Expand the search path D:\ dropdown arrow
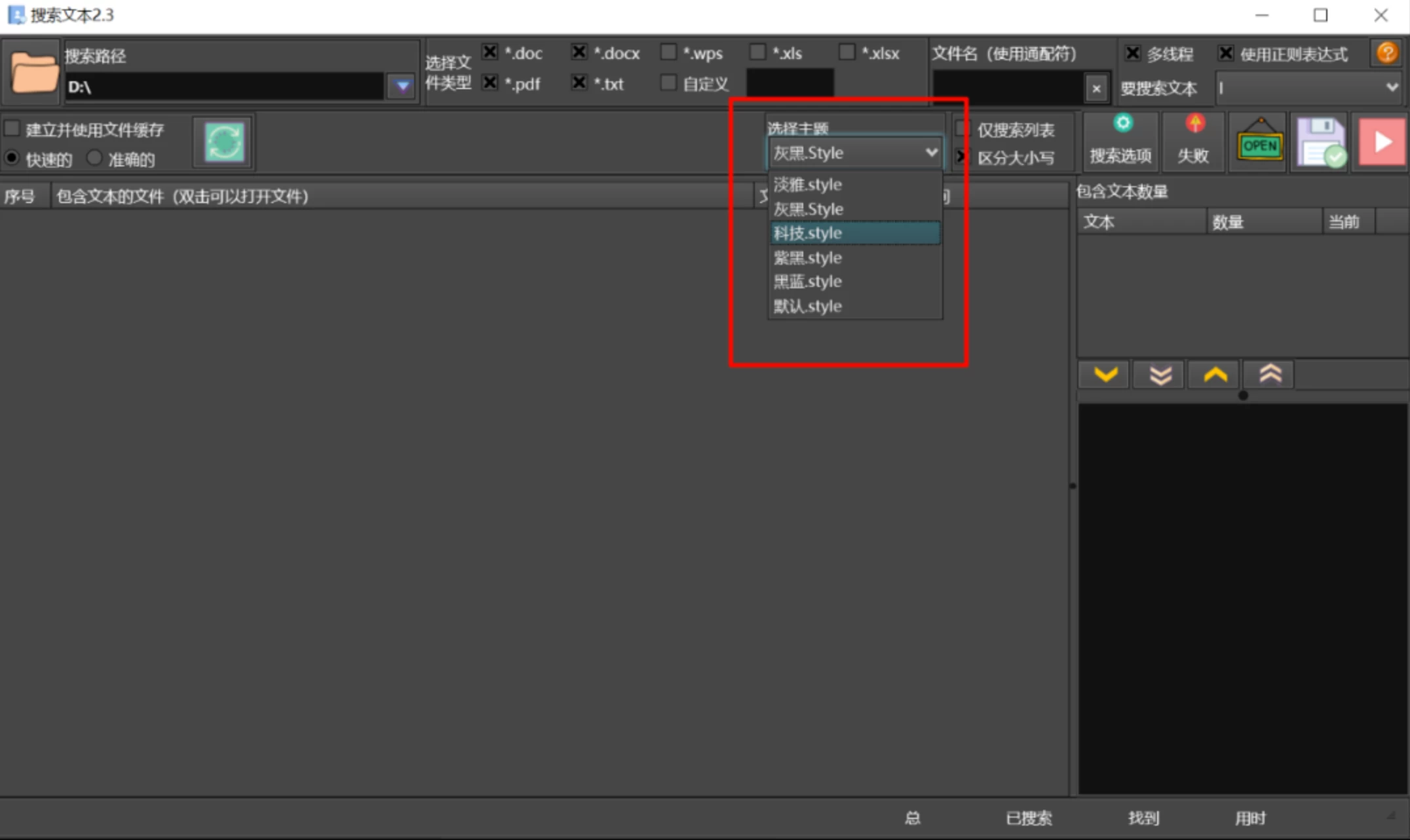Screen dimensions: 1410x840 click(x=402, y=86)
